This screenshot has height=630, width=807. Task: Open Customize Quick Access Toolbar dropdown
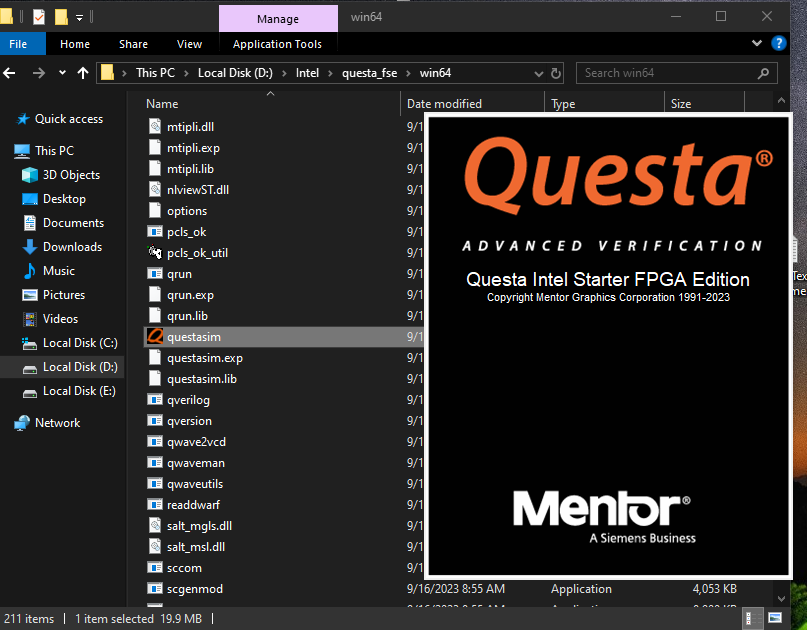coord(79,18)
